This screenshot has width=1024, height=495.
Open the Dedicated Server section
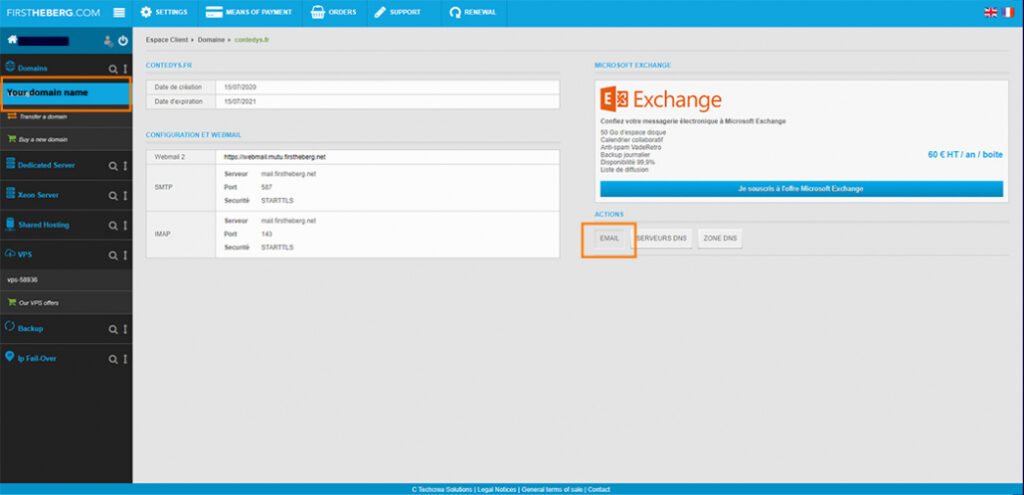pos(46,165)
